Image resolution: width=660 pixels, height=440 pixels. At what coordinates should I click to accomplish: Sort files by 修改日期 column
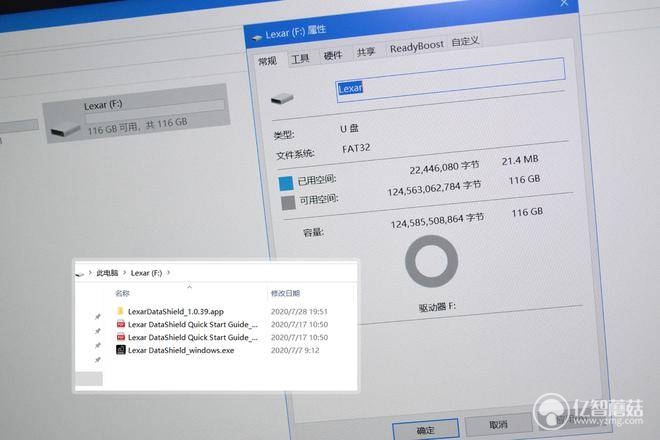pos(285,293)
